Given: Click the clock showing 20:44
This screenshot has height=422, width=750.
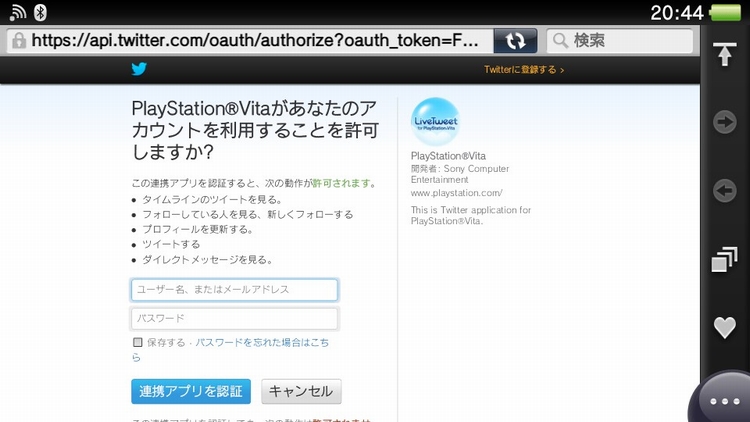Looking at the screenshot, I should pos(677,13).
